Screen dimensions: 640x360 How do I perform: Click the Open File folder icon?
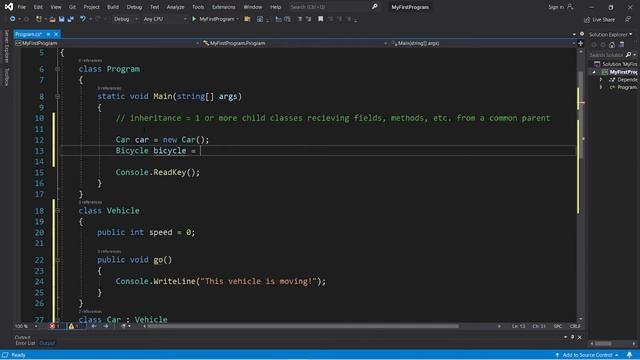(x=52, y=19)
